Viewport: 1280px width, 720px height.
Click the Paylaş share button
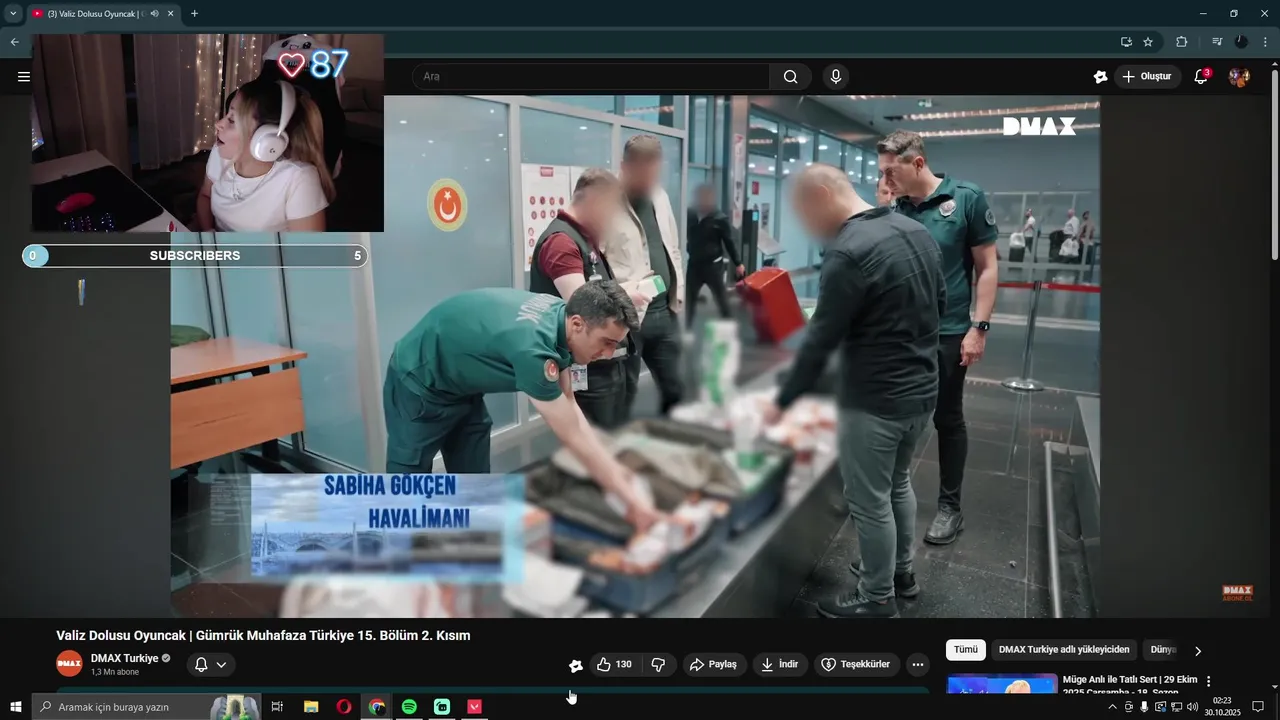click(714, 664)
